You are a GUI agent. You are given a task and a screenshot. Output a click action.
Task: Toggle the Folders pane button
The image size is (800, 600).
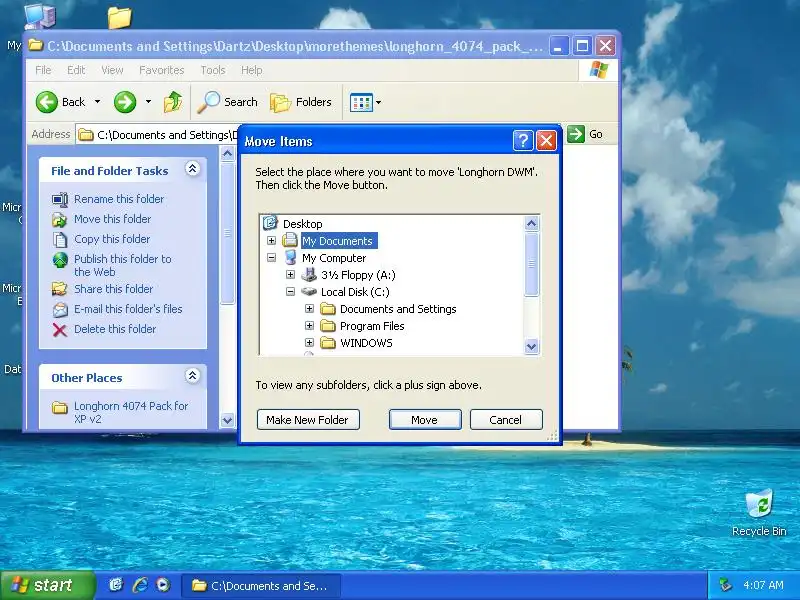(x=301, y=102)
